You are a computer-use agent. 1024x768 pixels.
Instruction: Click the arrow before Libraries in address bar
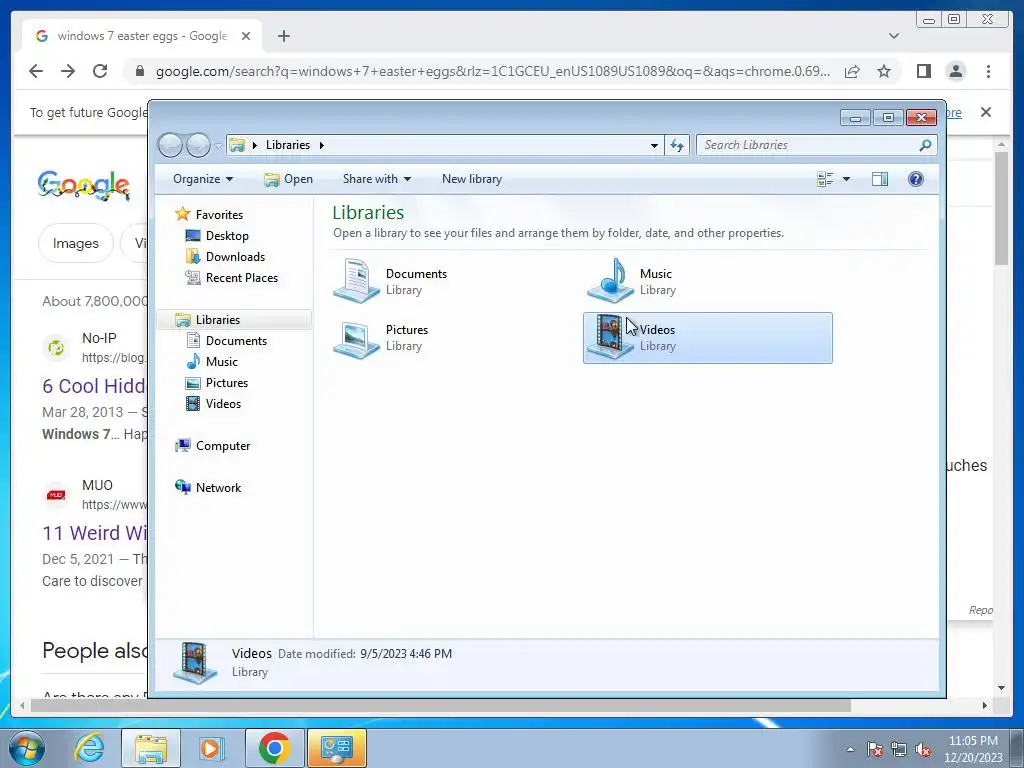pos(255,145)
